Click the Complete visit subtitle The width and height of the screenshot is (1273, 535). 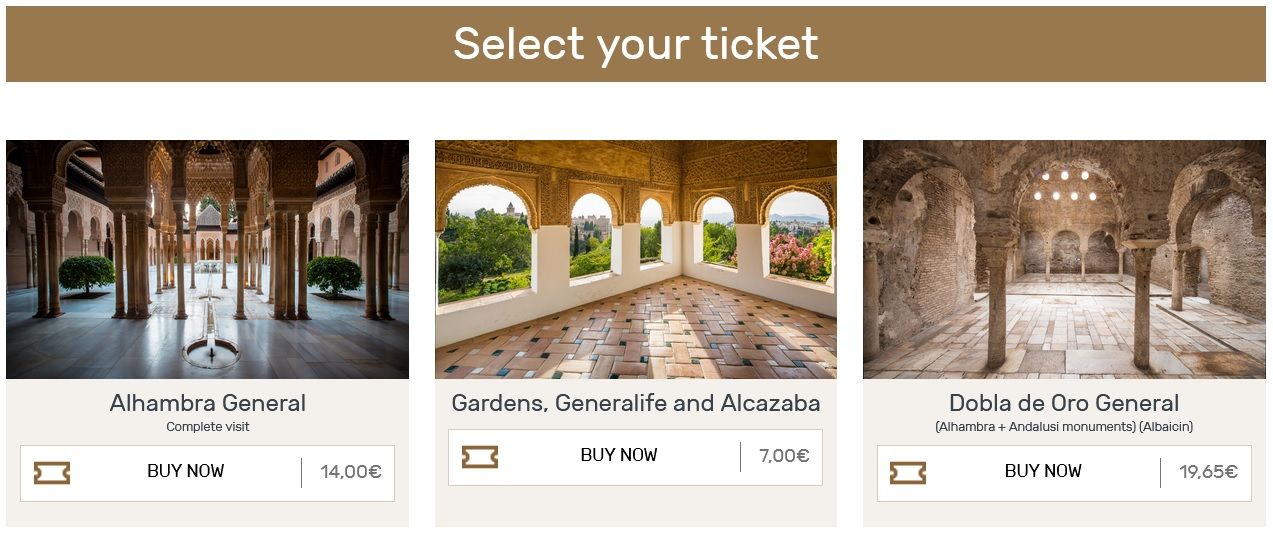(208, 427)
